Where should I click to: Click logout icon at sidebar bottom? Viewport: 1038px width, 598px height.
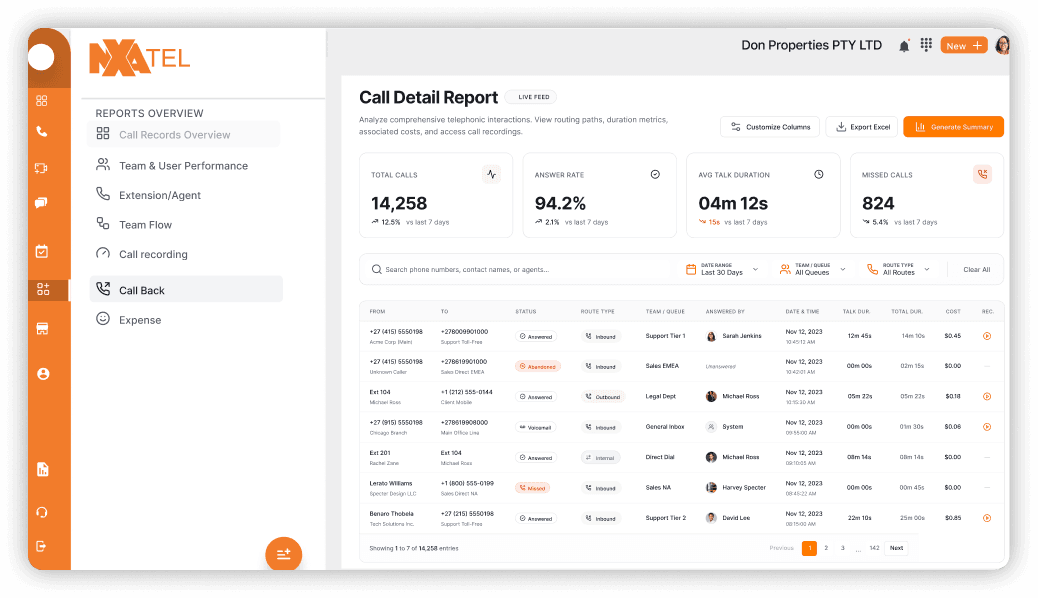41,546
